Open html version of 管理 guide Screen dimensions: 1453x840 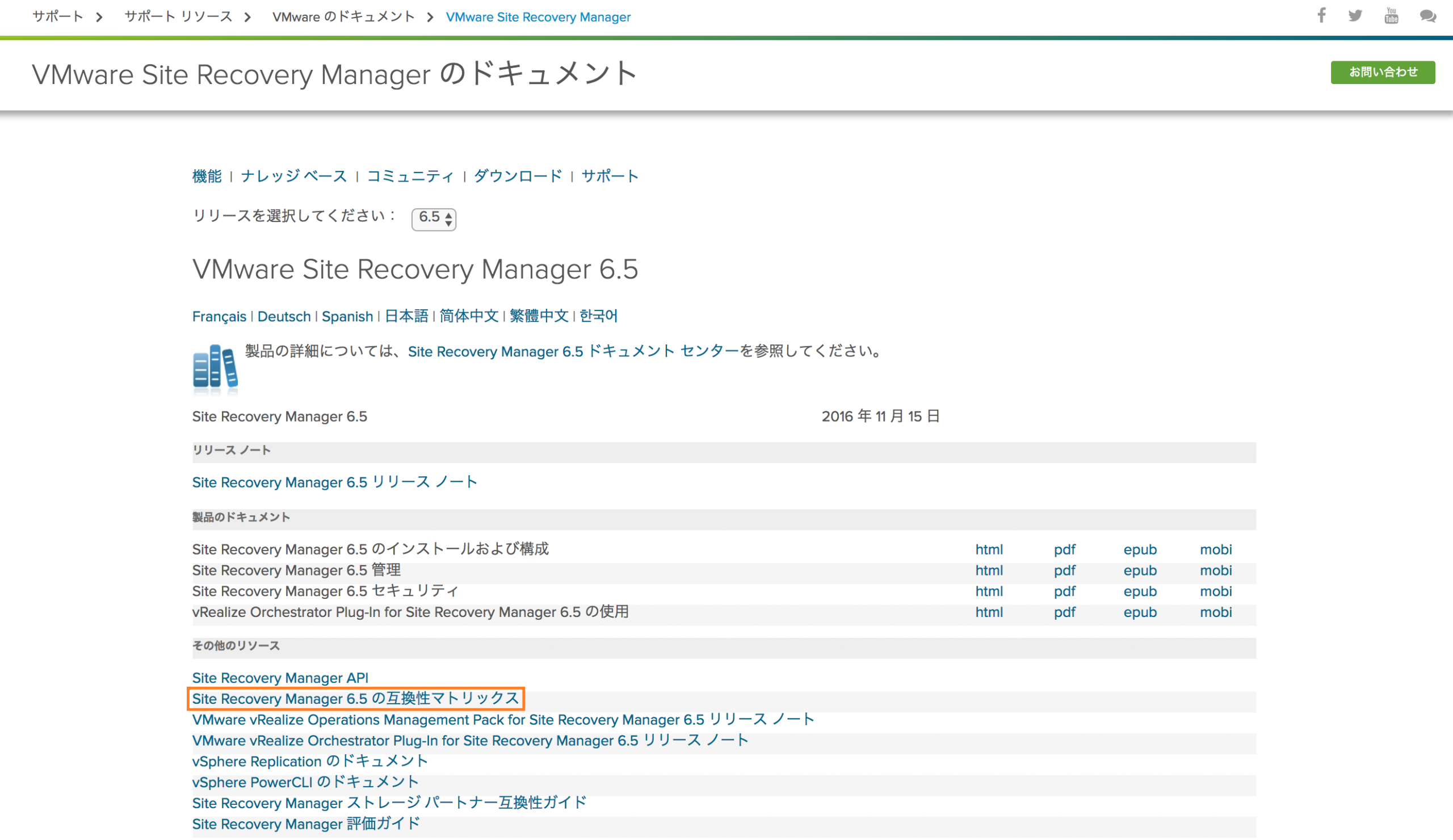coord(989,570)
